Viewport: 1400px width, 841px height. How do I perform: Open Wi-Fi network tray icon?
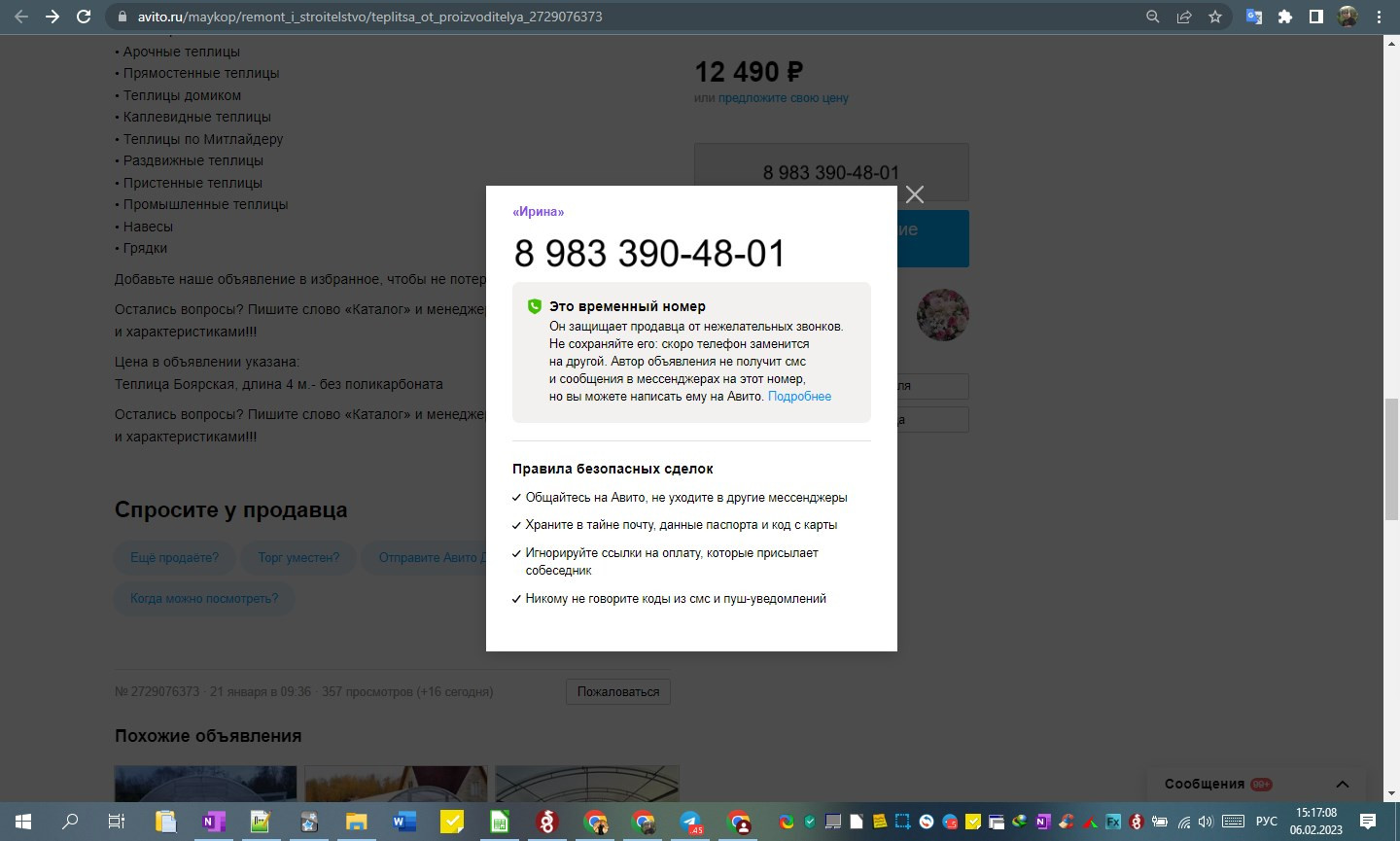coord(1183,822)
